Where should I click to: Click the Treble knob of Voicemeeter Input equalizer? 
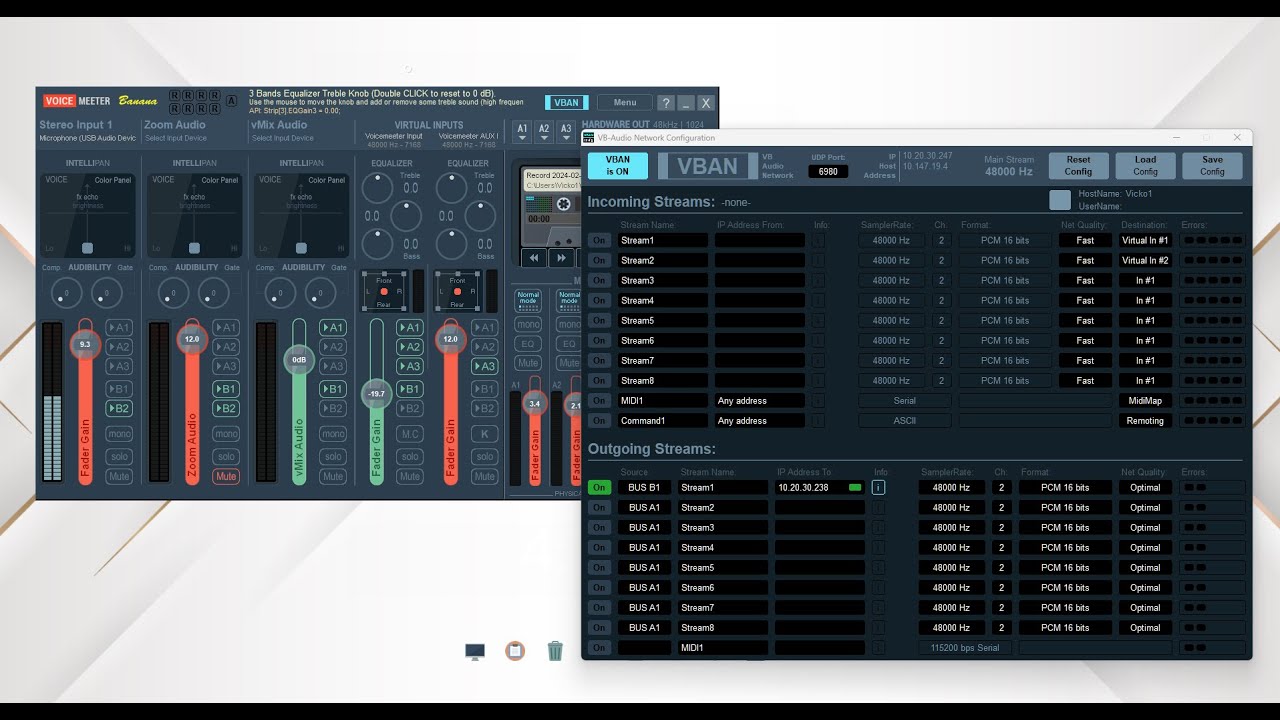pyautogui.click(x=377, y=188)
